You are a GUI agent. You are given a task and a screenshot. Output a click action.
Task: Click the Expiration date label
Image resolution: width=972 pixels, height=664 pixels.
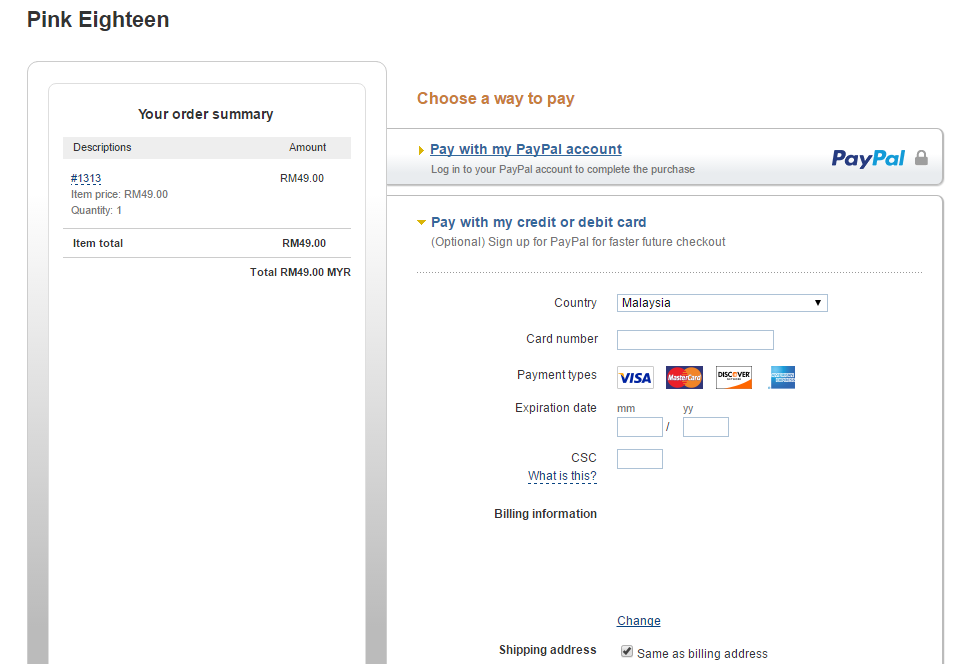[555, 408]
